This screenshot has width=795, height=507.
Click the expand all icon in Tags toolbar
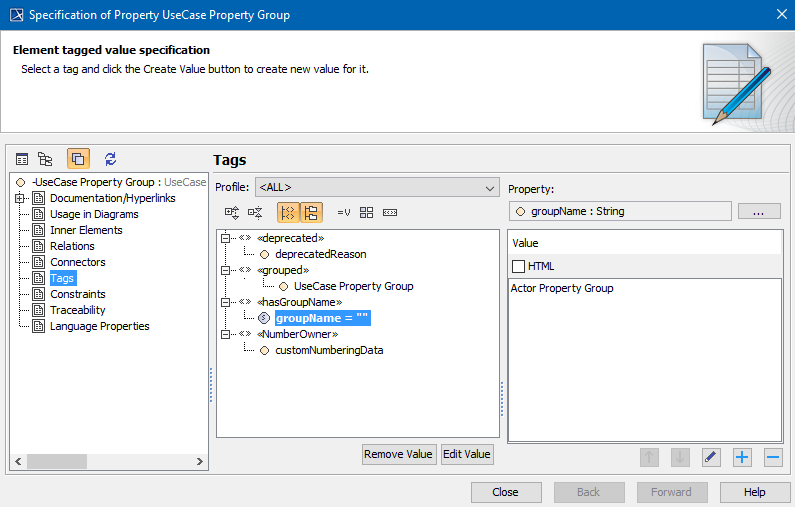(x=232, y=212)
